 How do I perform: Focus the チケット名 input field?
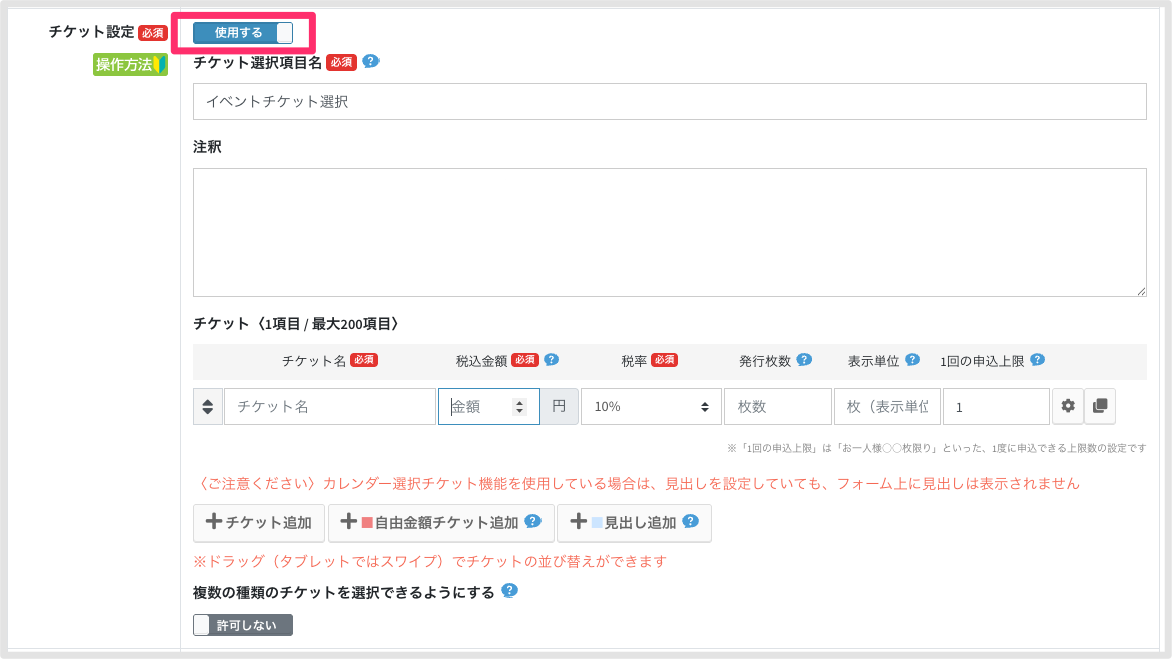click(x=330, y=406)
